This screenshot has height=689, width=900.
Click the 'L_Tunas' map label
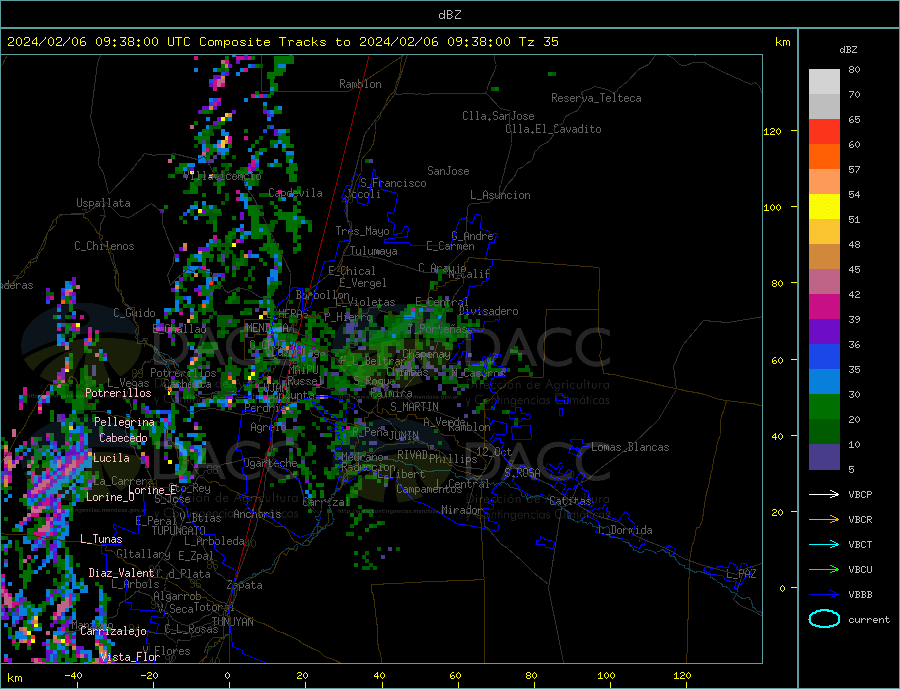[101, 539]
